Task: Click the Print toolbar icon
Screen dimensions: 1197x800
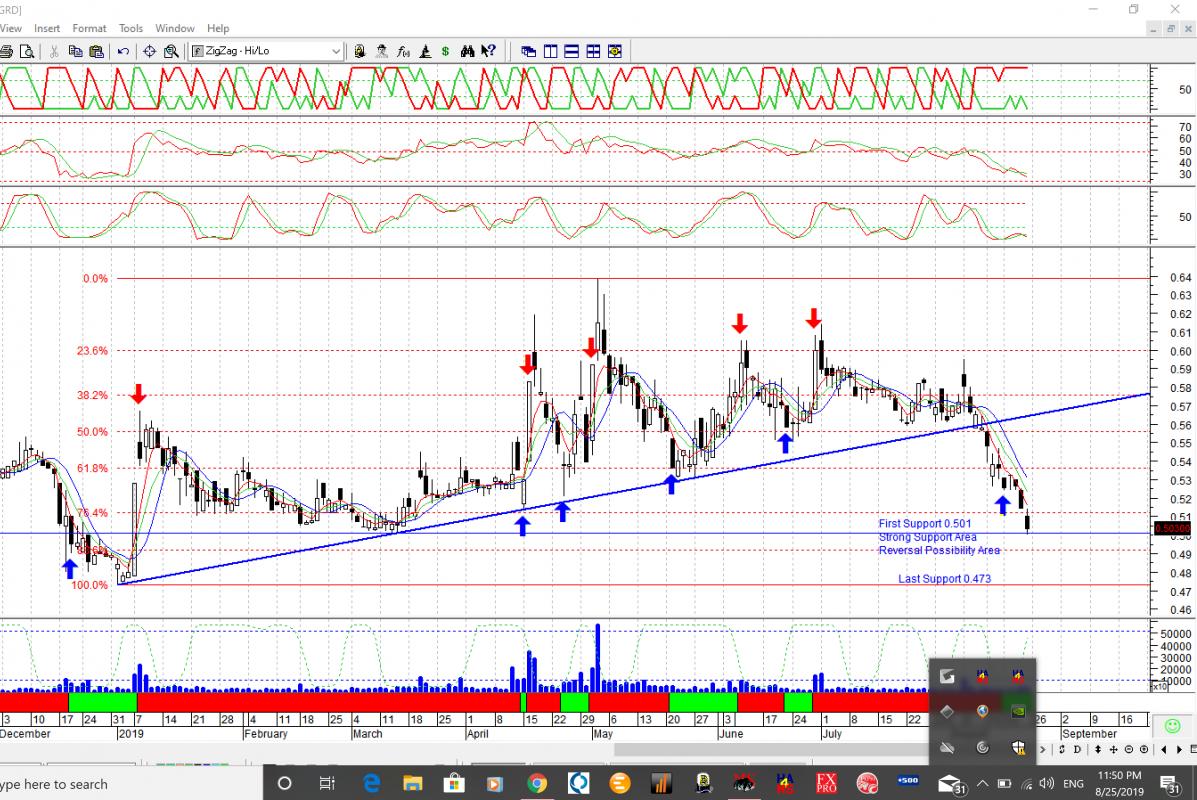Action: (x=6, y=51)
